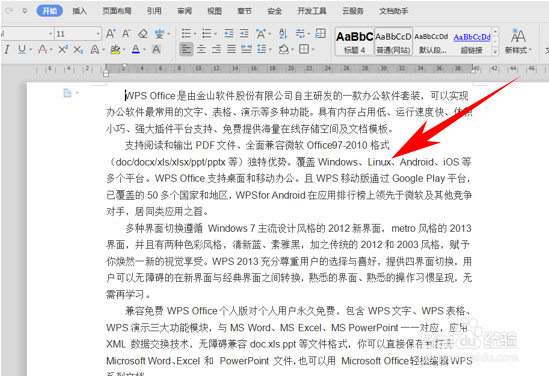Clear formatting with the eraser icon
549x376 pixels.
point(143,34)
